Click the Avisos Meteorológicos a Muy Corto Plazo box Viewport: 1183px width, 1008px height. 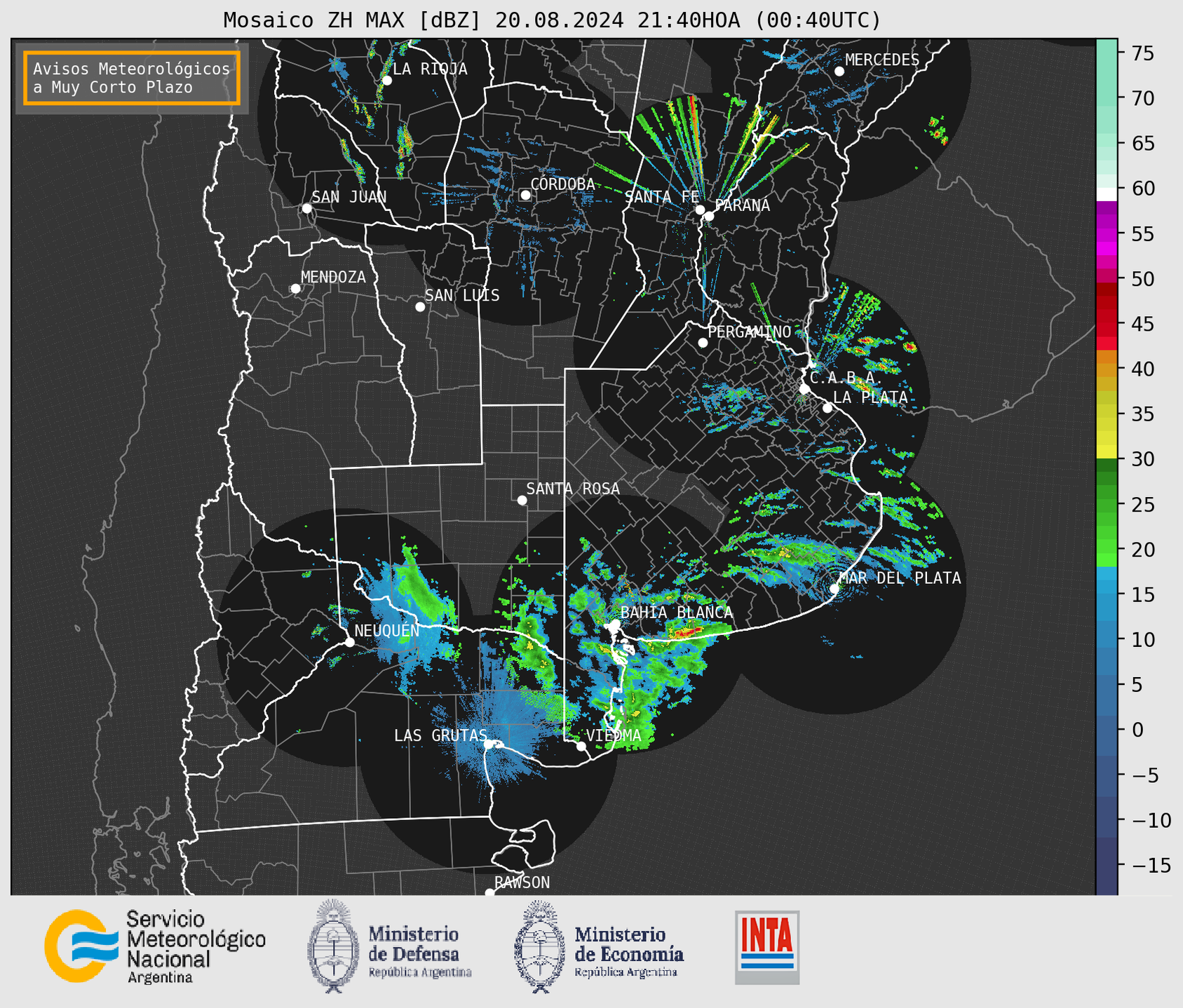click(132, 78)
